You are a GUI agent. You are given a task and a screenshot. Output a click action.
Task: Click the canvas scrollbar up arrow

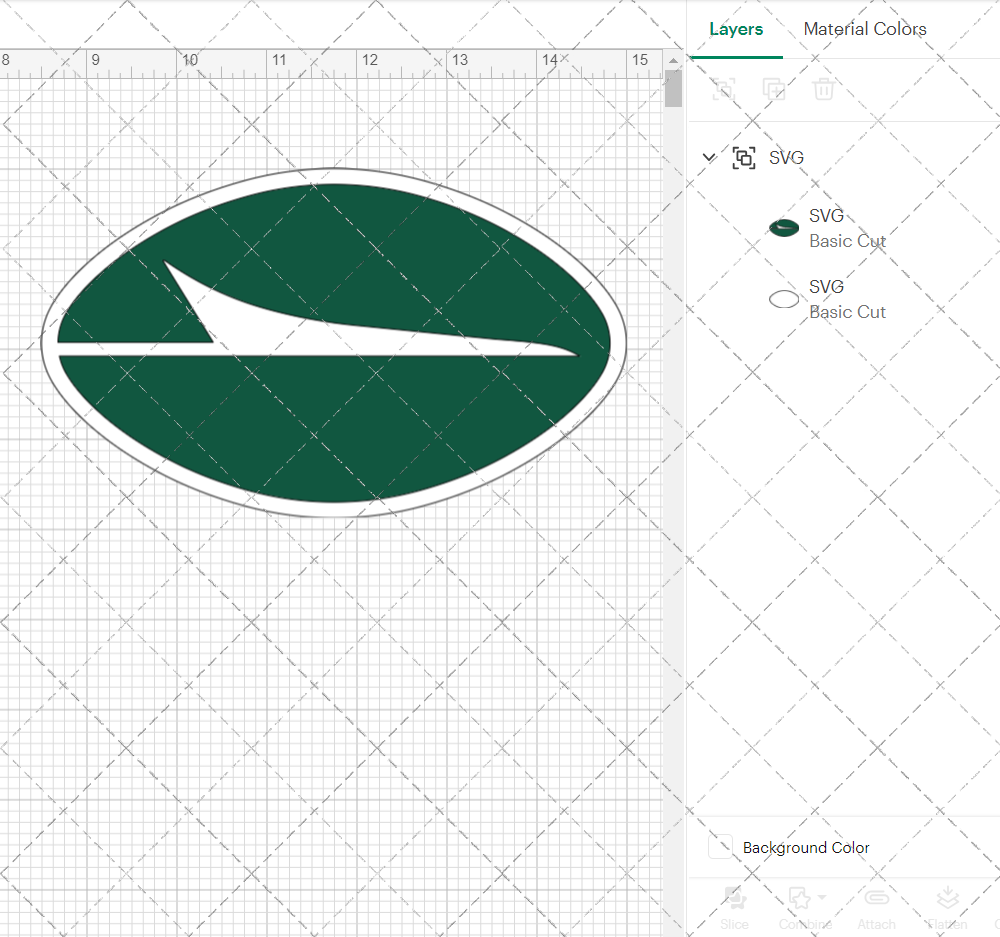673,61
